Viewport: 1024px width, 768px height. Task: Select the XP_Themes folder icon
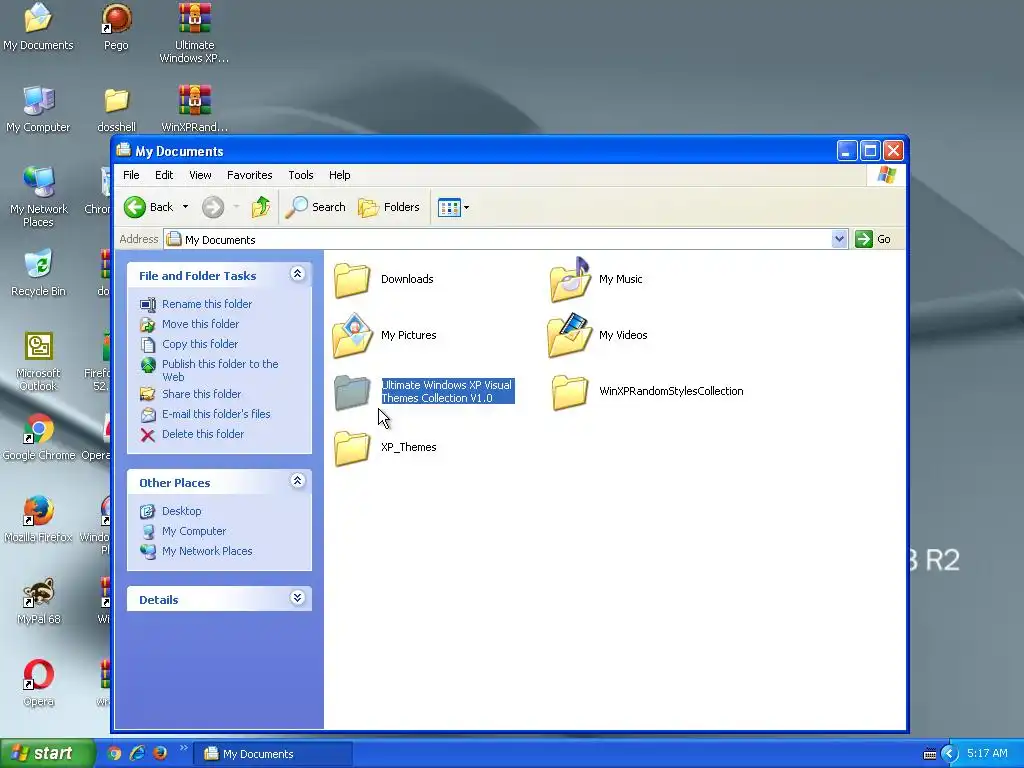[352, 448]
